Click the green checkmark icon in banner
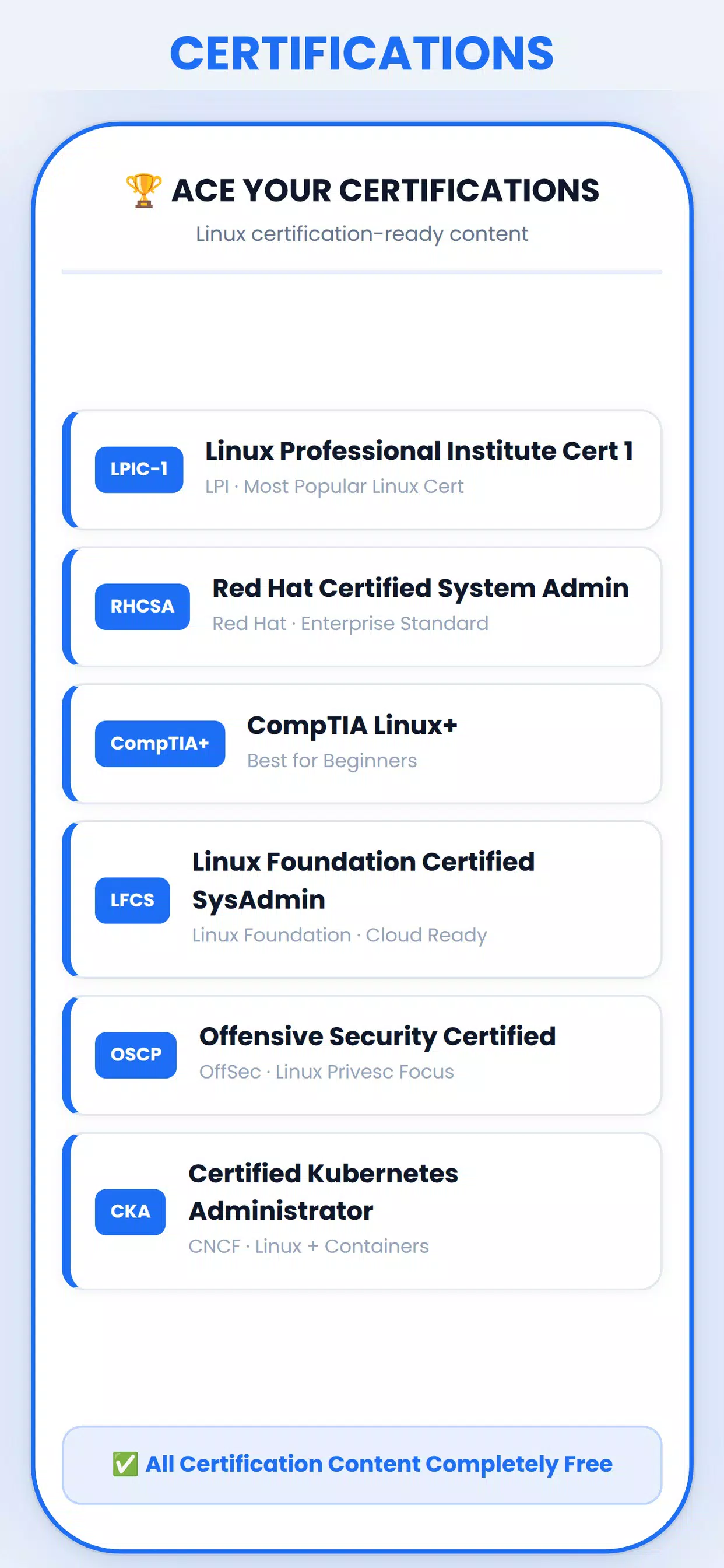The width and height of the screenshot is (724, 1568). pyautogui.click(x=125, y=1464)
